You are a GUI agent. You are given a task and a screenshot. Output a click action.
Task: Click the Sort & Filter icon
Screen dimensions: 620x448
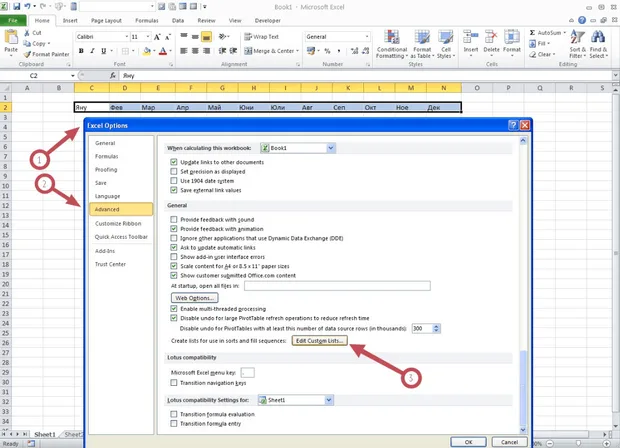point(577,38)
